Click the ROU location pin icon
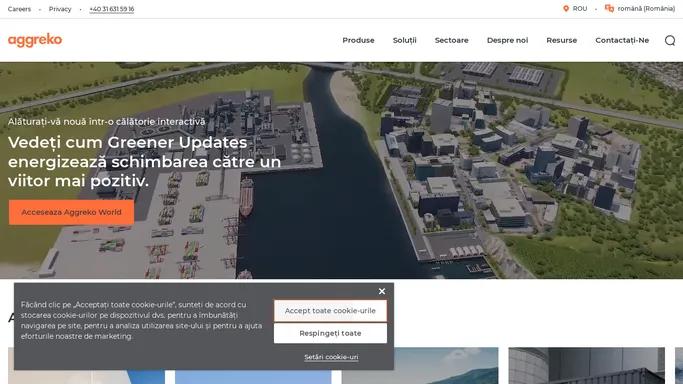Viewport: 683px width, 384px height. (x=566, y=9)
